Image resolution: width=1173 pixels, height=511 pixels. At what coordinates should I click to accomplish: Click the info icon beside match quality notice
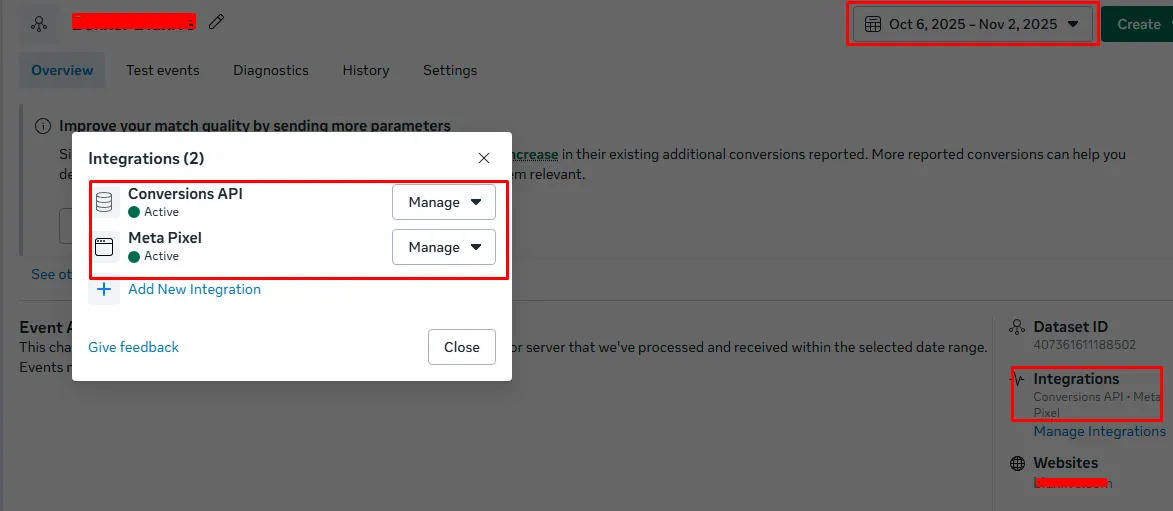tap(43, 126)
